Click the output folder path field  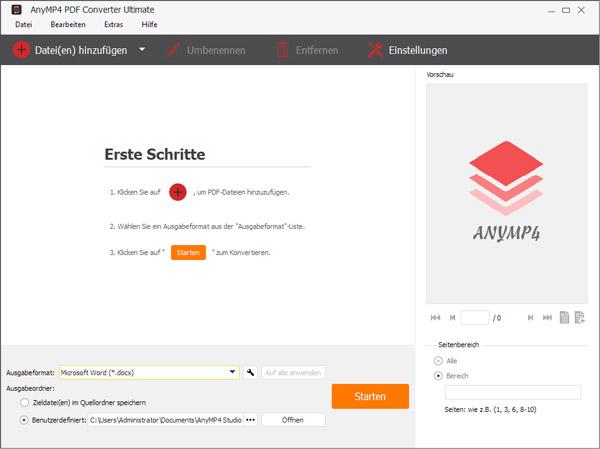[x=165, y=420]
